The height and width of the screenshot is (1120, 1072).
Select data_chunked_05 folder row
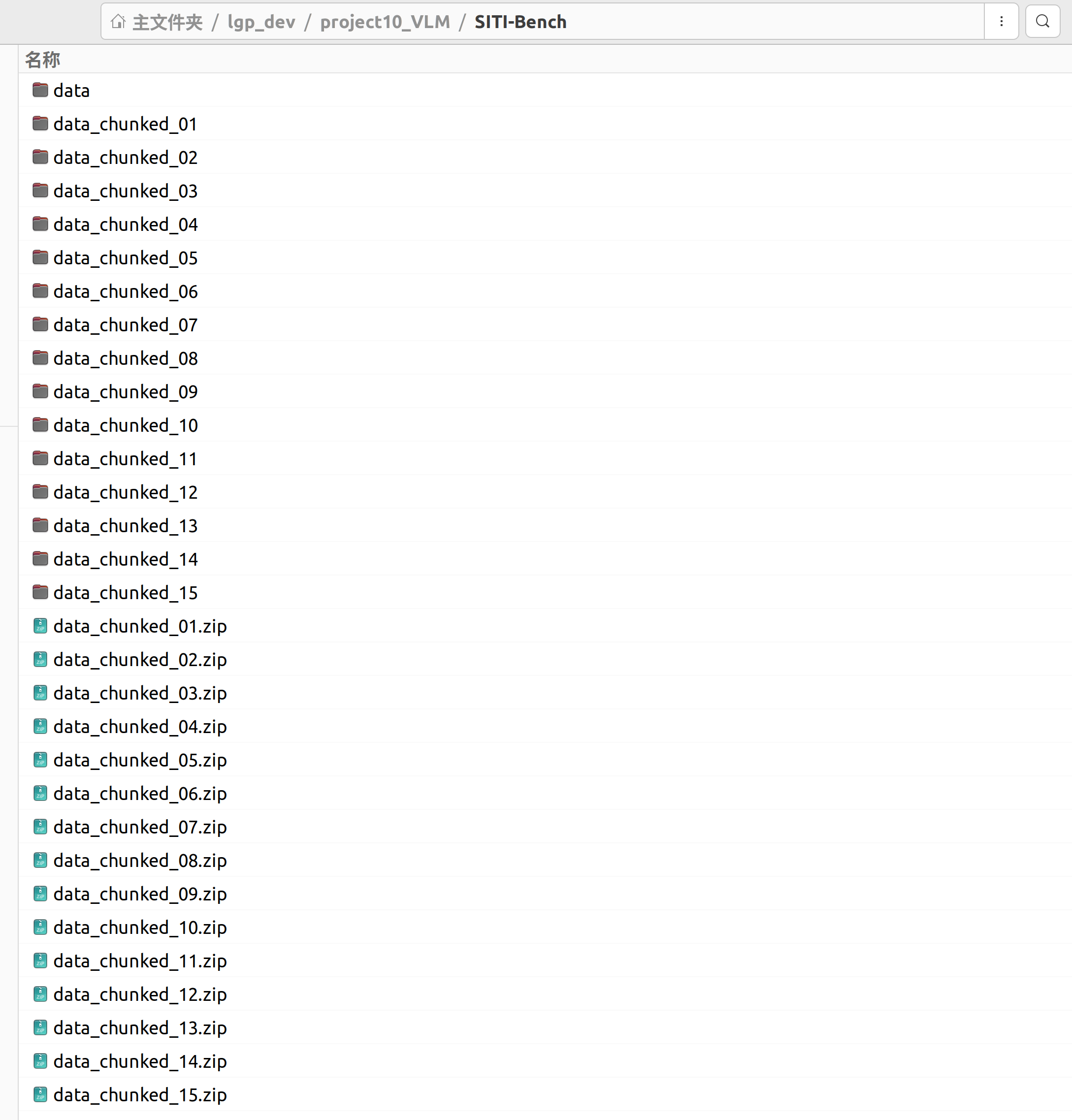[125, 258]
